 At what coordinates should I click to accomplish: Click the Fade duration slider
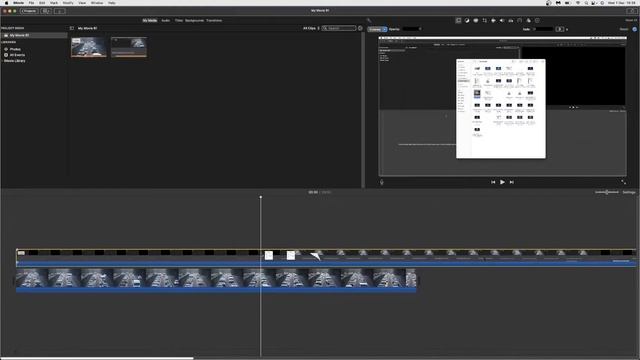pyautogui.click(x=543, y=29)
